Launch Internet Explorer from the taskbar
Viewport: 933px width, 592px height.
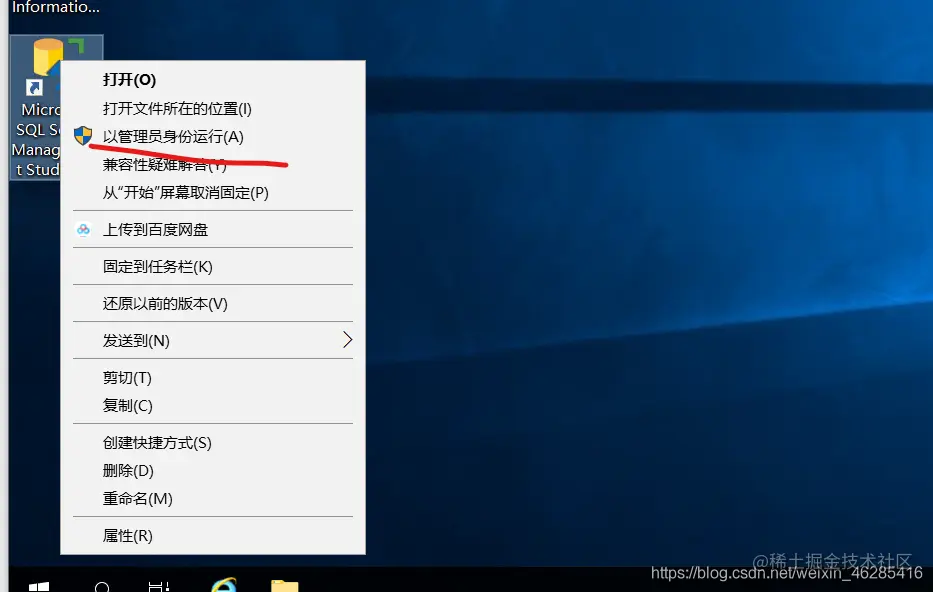pyautogui.click(x=223, y=583)
